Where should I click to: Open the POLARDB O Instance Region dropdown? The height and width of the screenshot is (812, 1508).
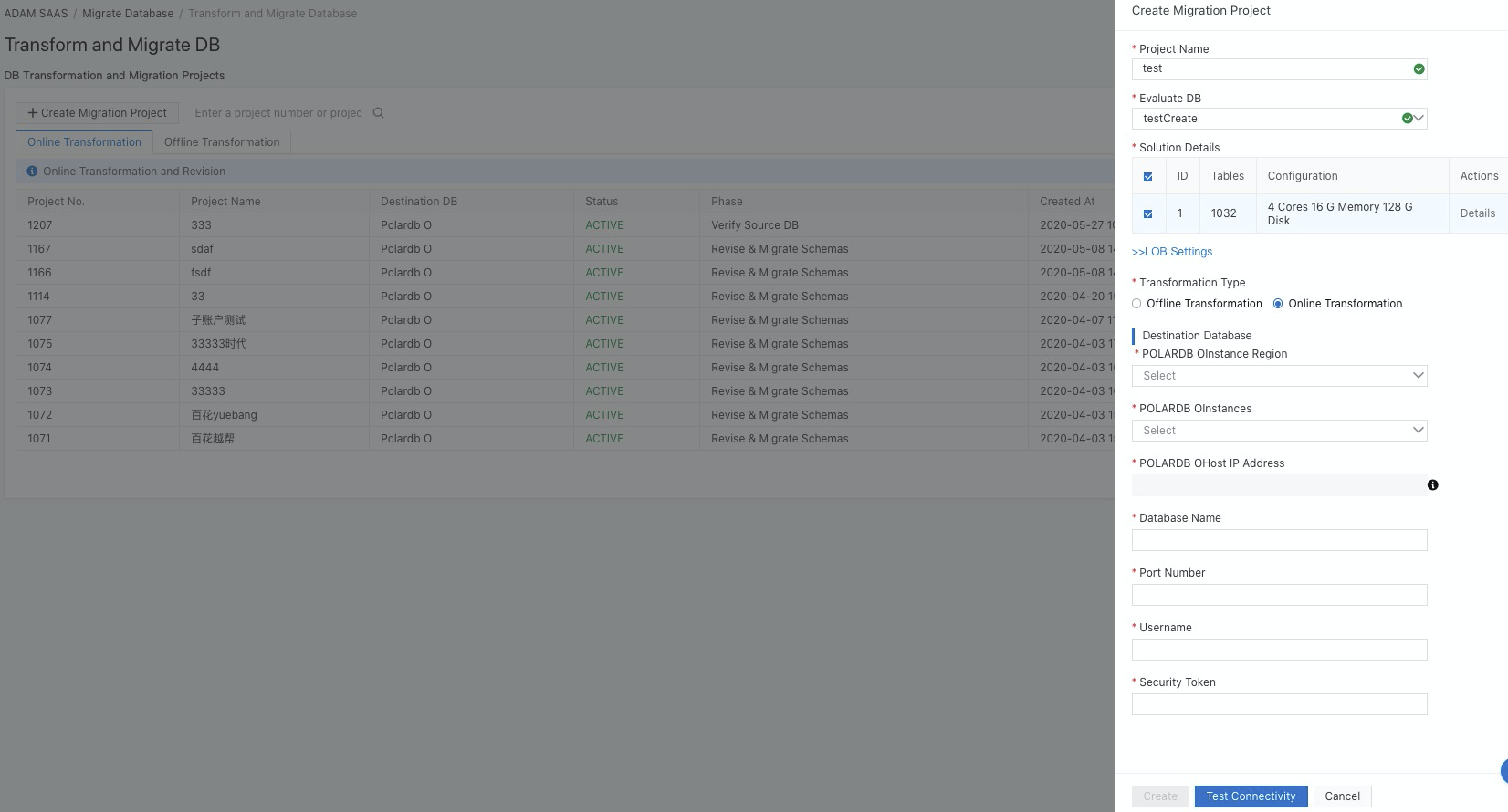(1279, 376)
